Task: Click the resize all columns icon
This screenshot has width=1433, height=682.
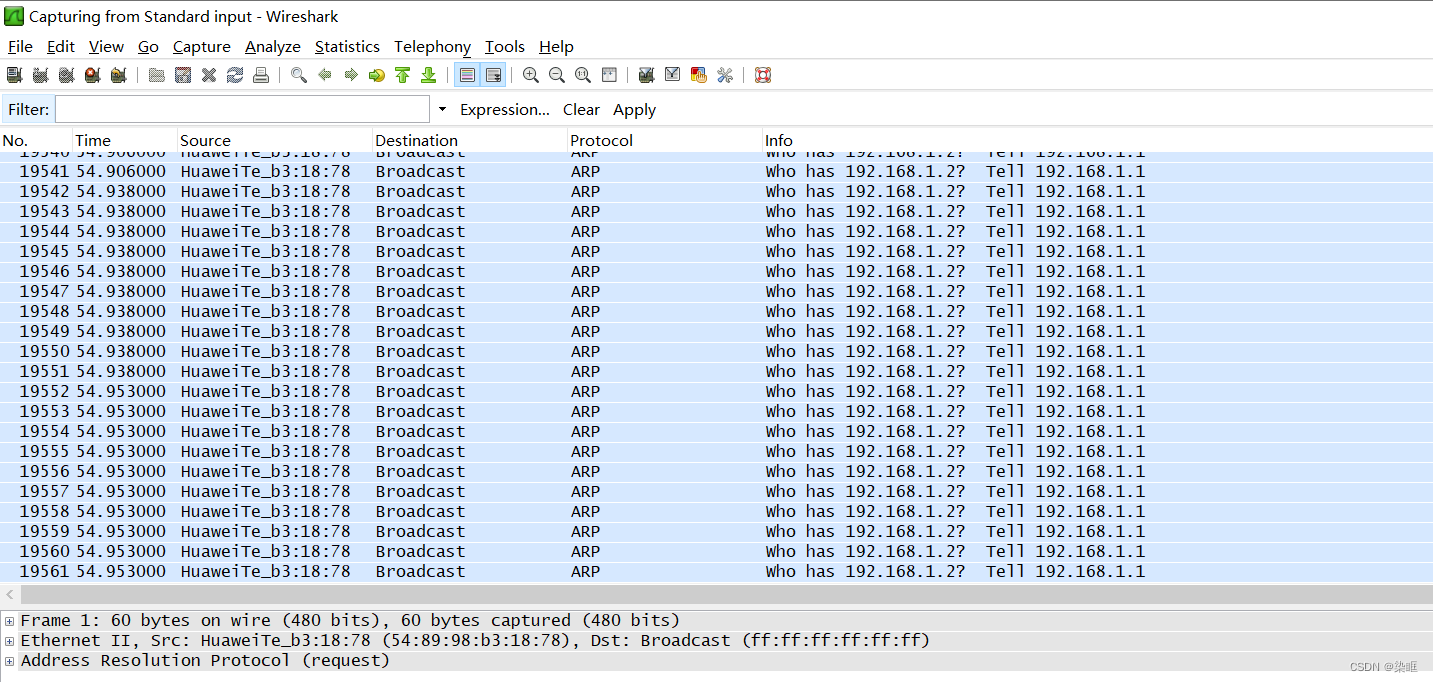Action: tap(609, 75)
